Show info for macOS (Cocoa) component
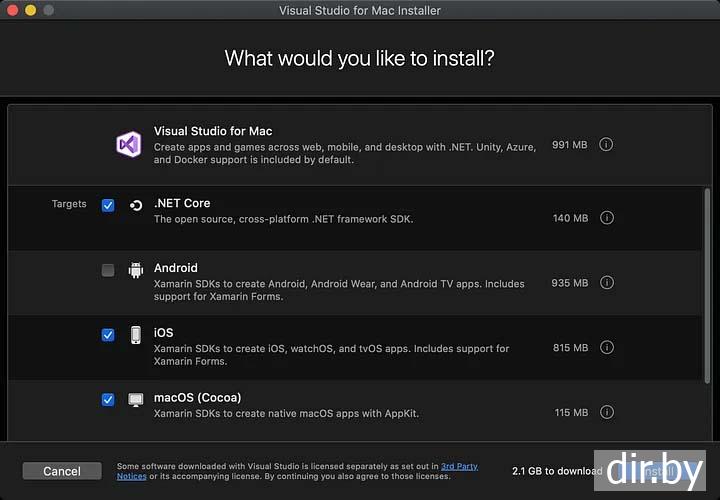Image resolution: width=720 pixels, height=500 pixels. point(606,412)
